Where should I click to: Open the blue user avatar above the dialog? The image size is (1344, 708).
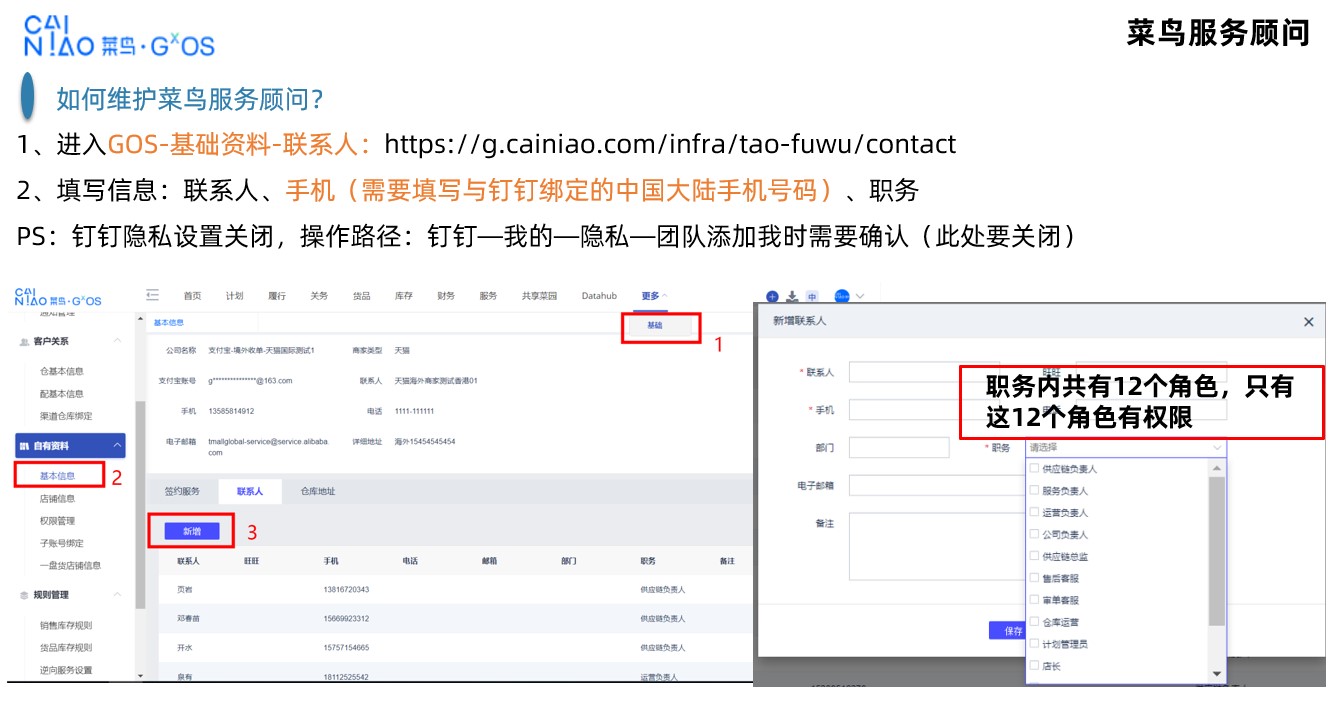point(842,296)
